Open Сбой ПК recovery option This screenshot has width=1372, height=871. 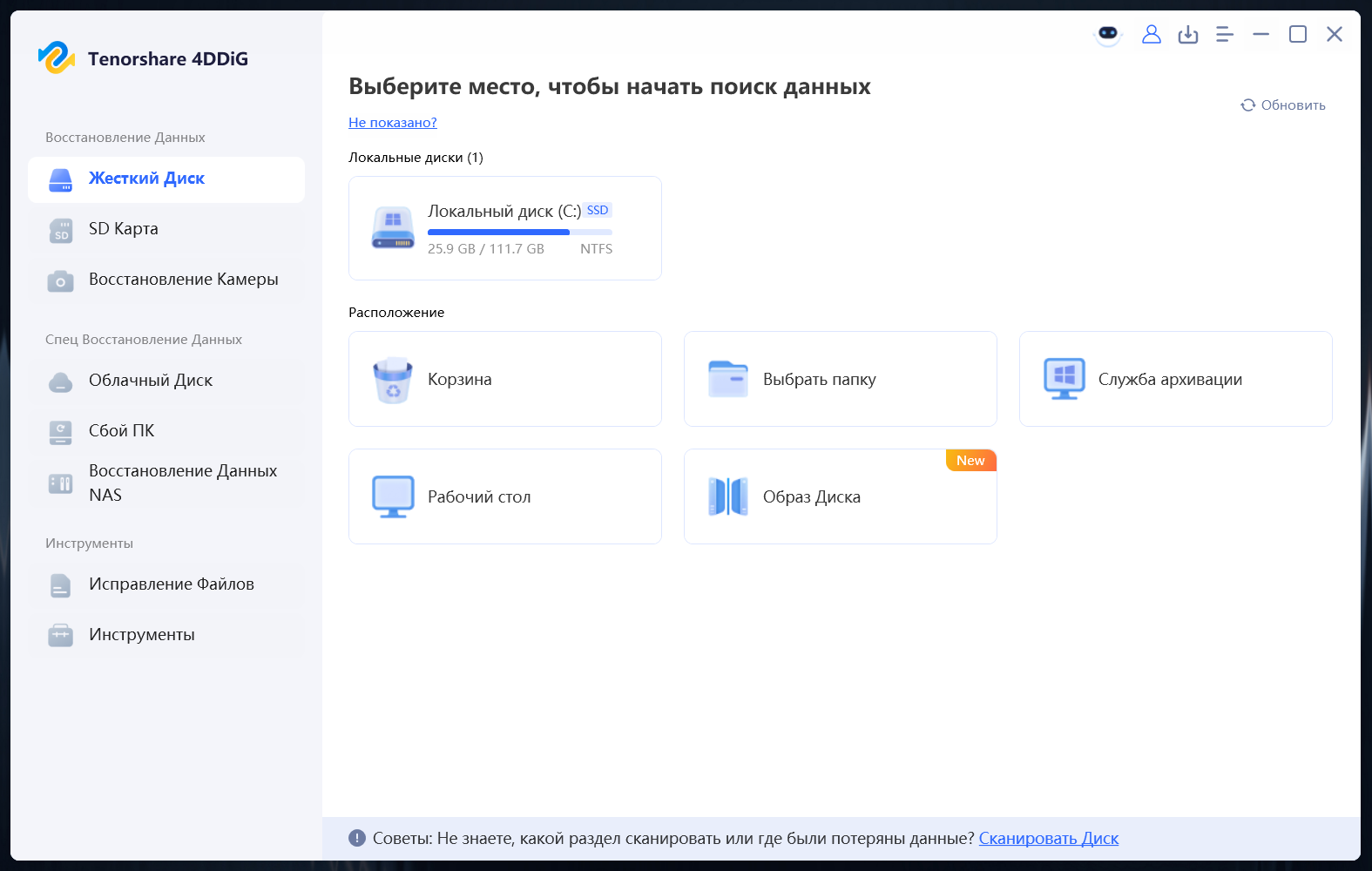click(x=166, y=431)
